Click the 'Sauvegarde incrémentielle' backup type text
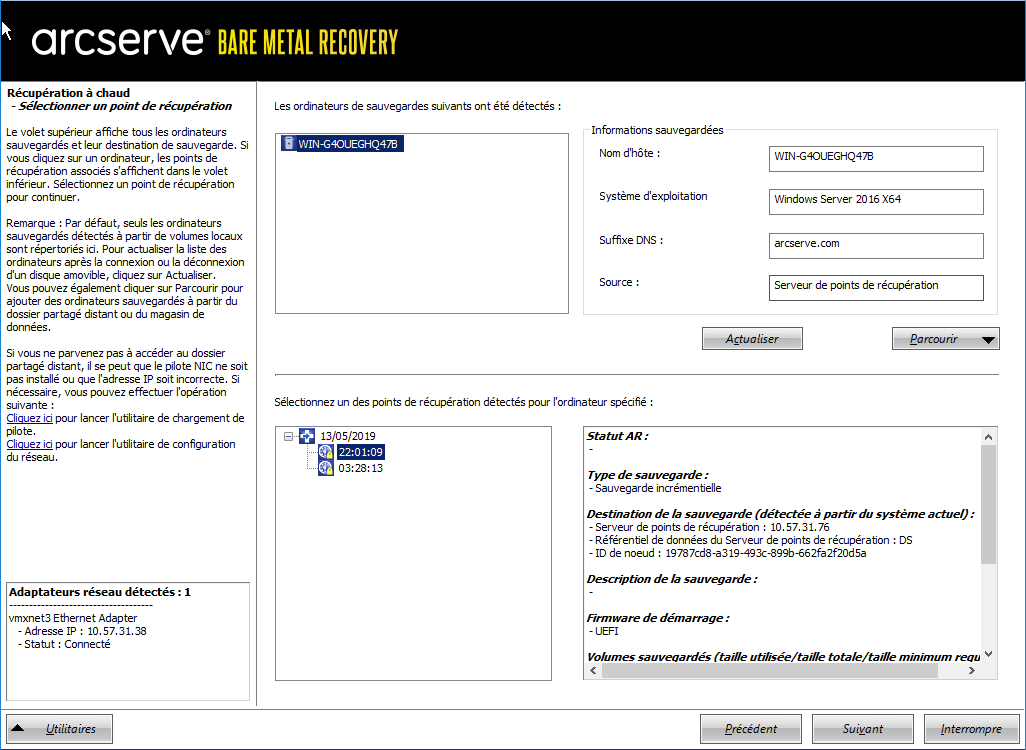This screenshot has height=750, width=1026. 658,488
